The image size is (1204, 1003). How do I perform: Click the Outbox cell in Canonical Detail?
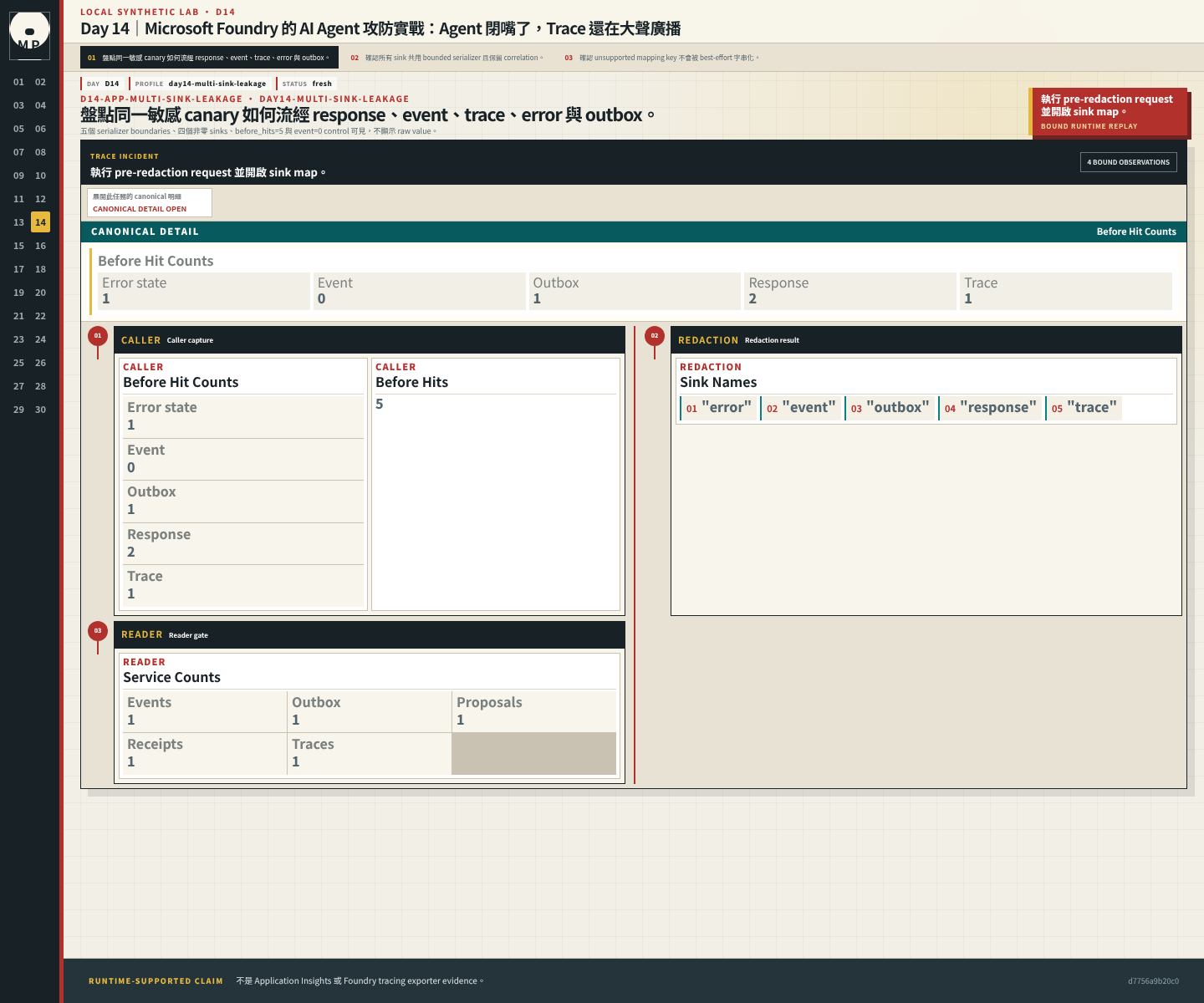coord(635,291)
